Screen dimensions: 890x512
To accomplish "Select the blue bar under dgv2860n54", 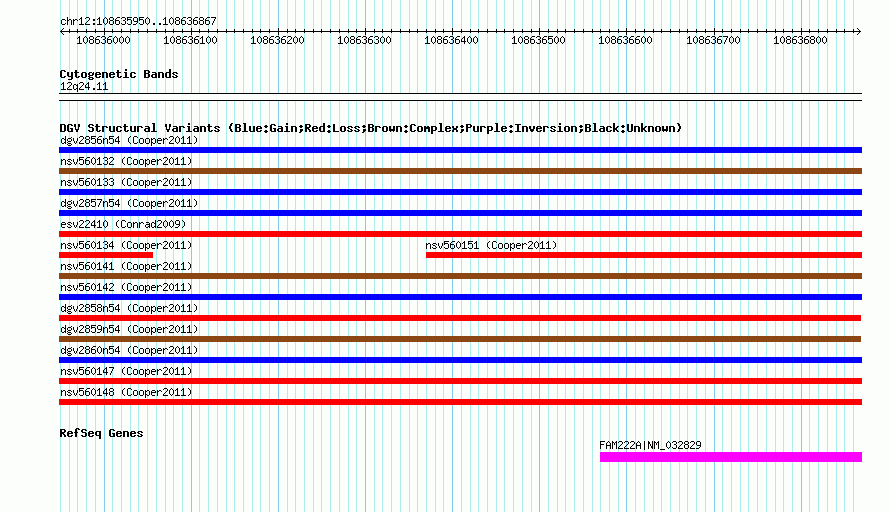I will point(460,360).
